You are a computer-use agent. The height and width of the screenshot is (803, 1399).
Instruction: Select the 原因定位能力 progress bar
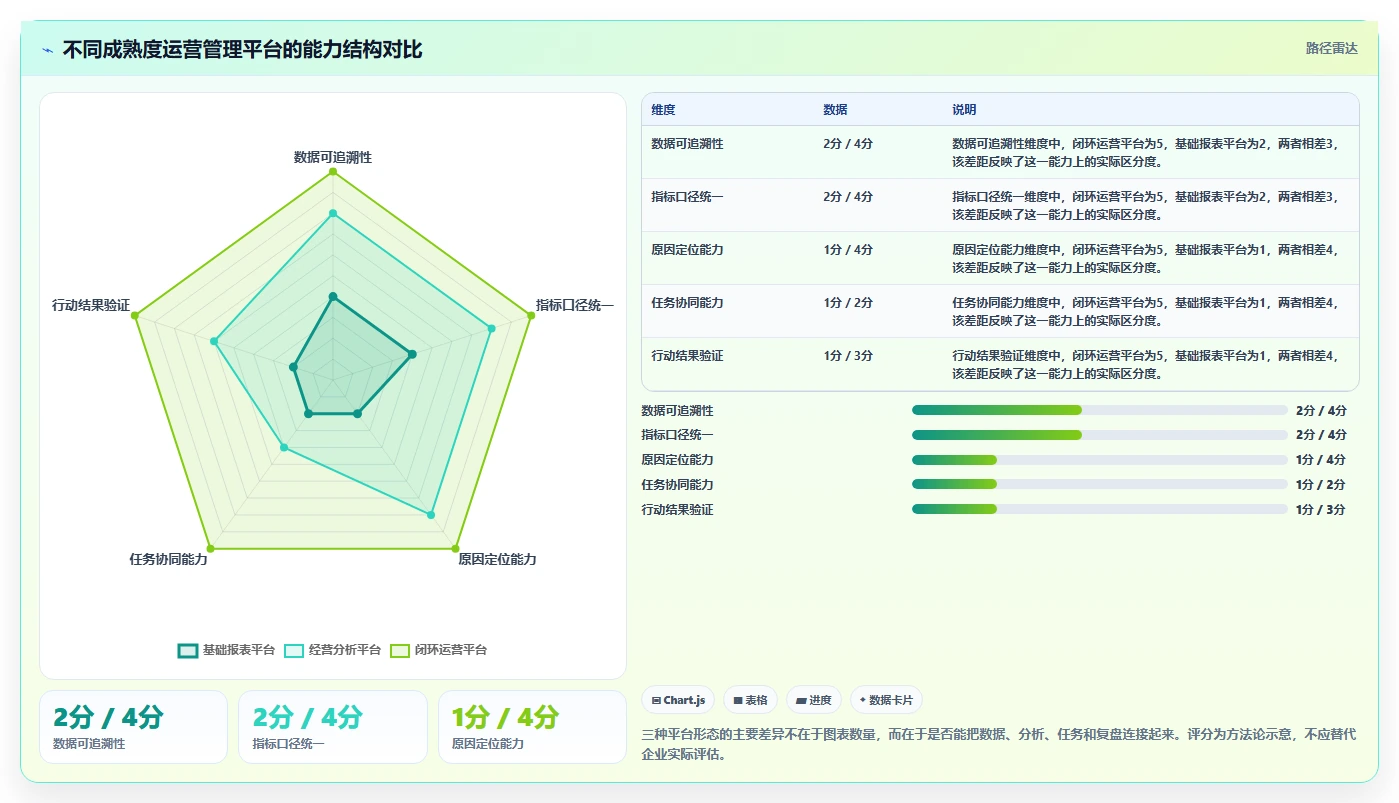click(x=1100, y=460)
